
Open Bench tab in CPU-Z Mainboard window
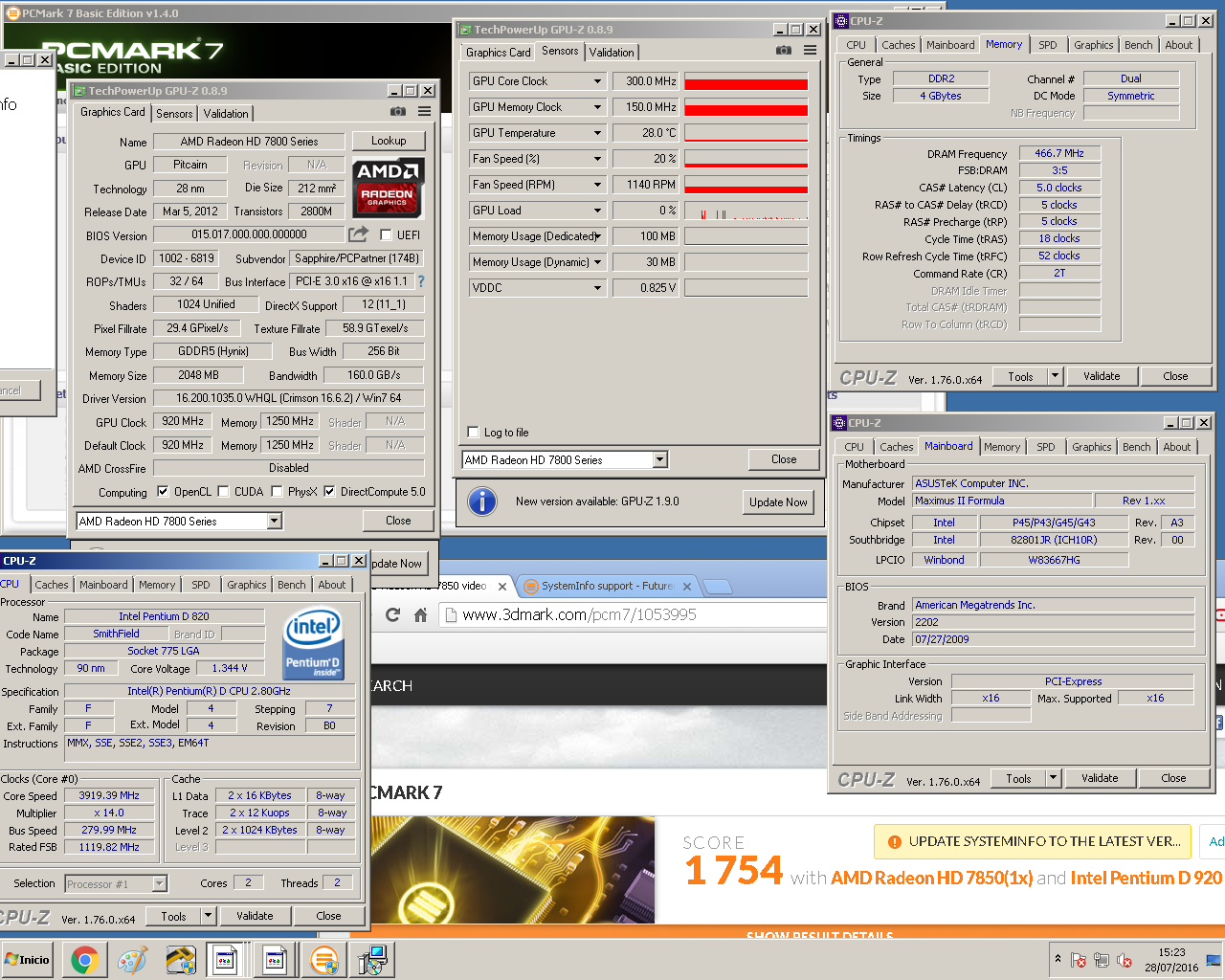click(x=1137, y=447)
